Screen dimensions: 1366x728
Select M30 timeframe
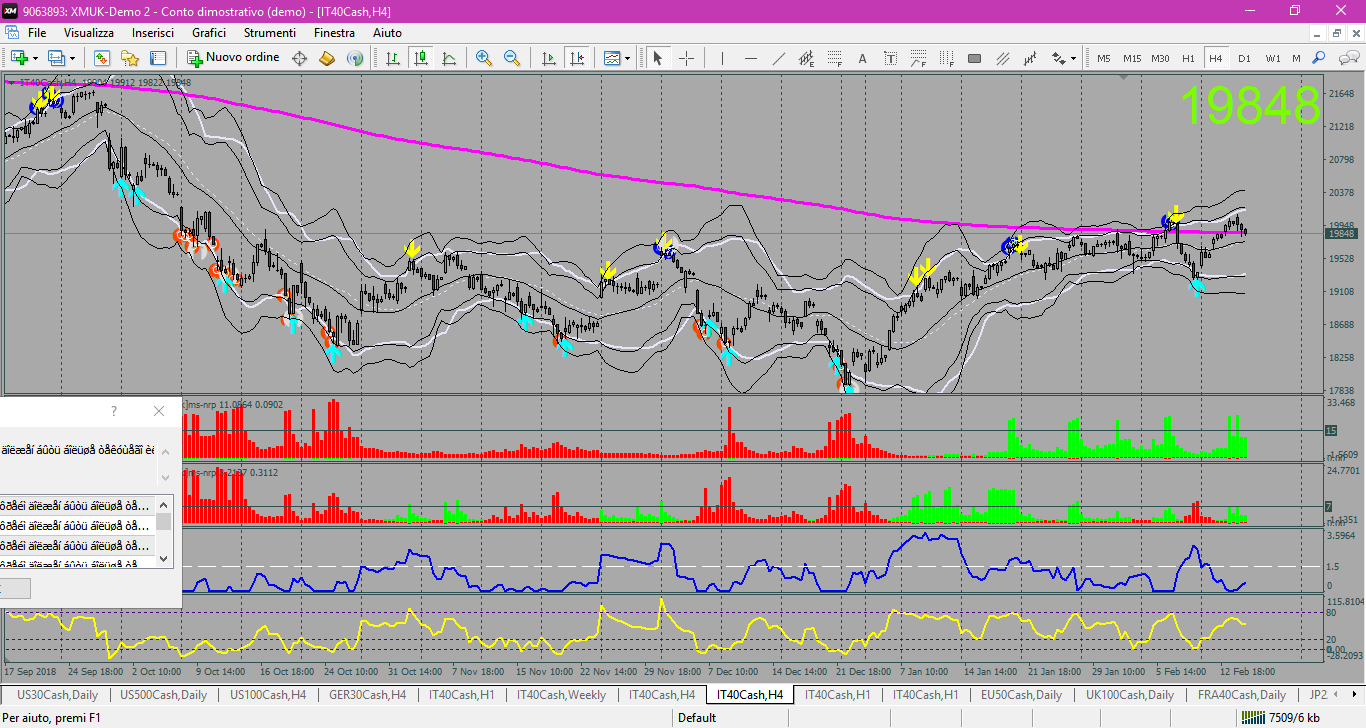click(x=1160, y=58)
